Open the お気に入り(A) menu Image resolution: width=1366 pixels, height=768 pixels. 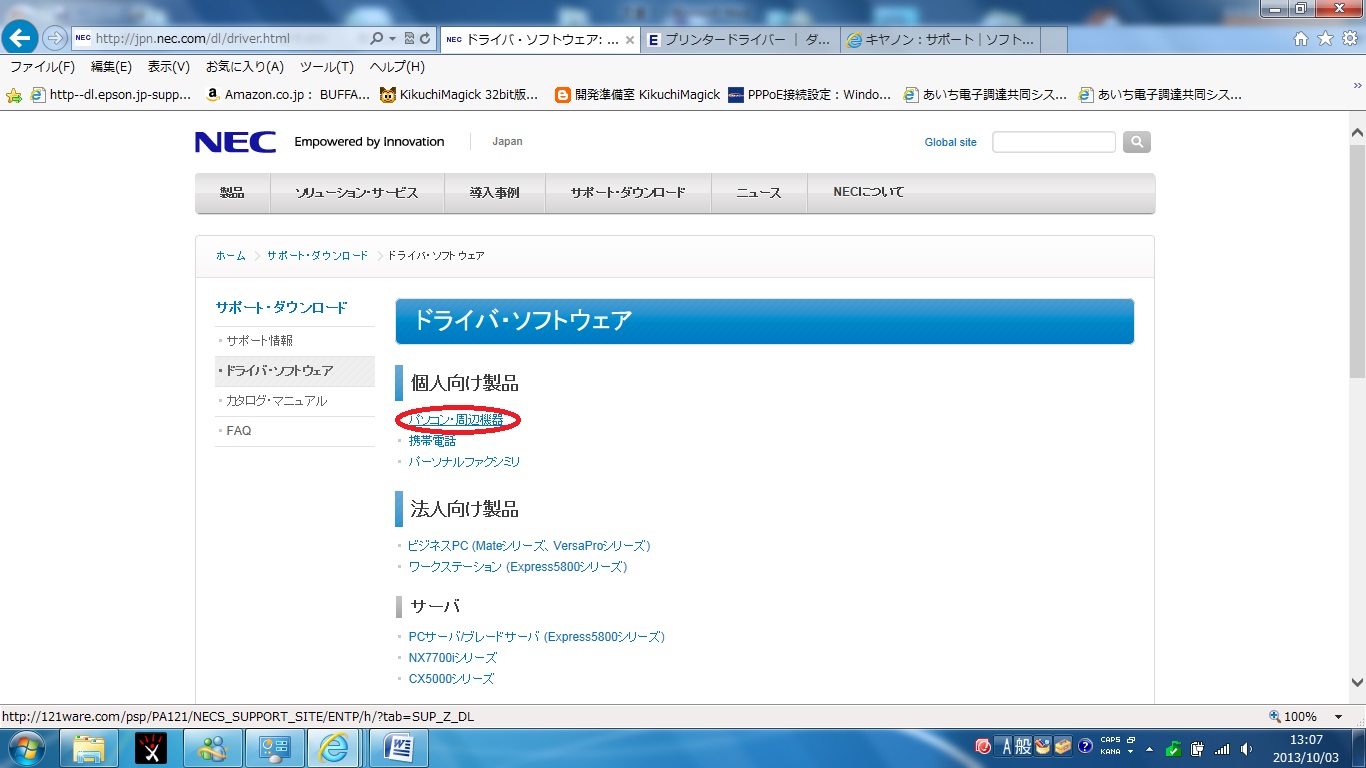pos(245,67)
